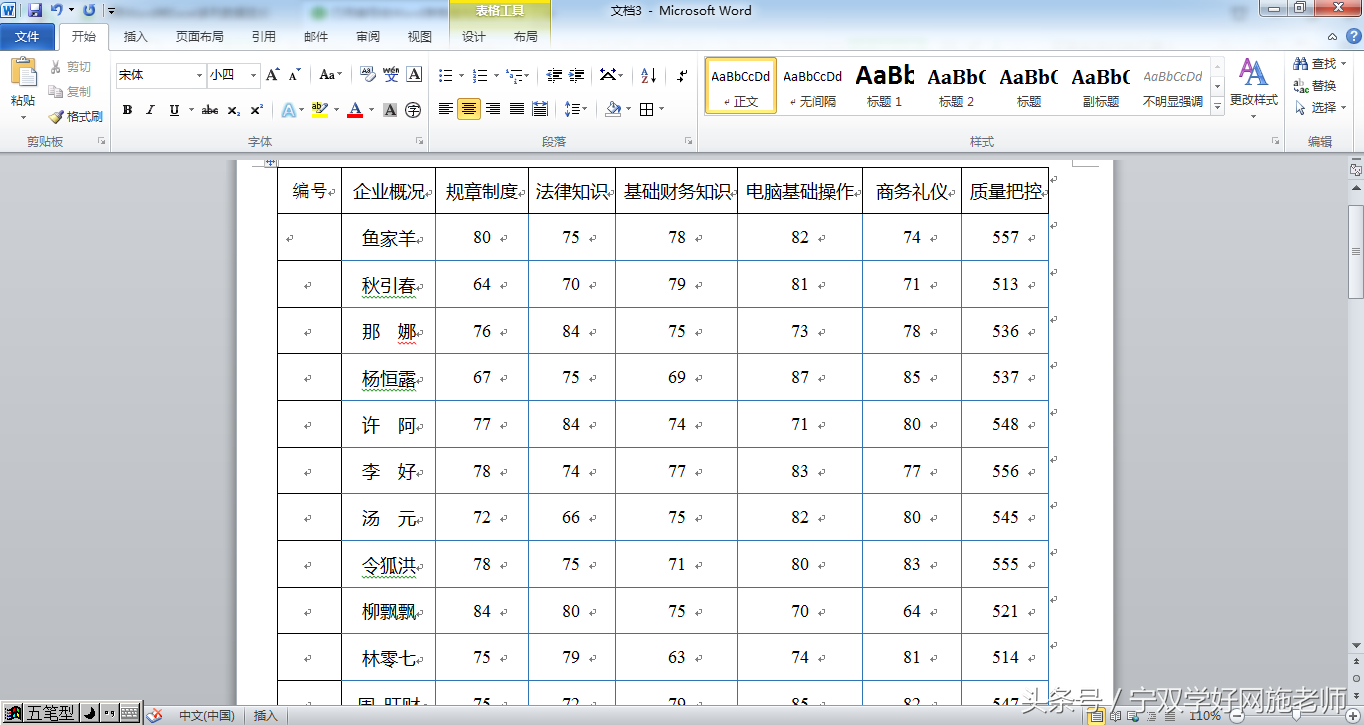Click the 剪切 button

(70, 67)
